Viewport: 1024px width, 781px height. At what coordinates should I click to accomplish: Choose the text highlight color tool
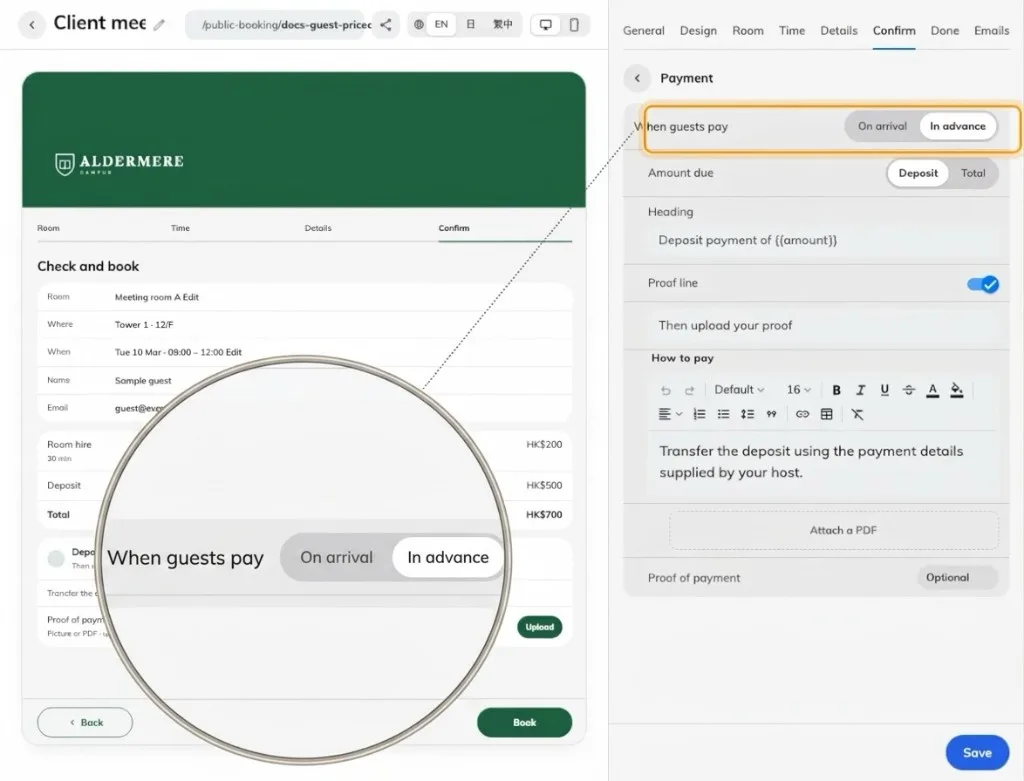coord(957,390)
